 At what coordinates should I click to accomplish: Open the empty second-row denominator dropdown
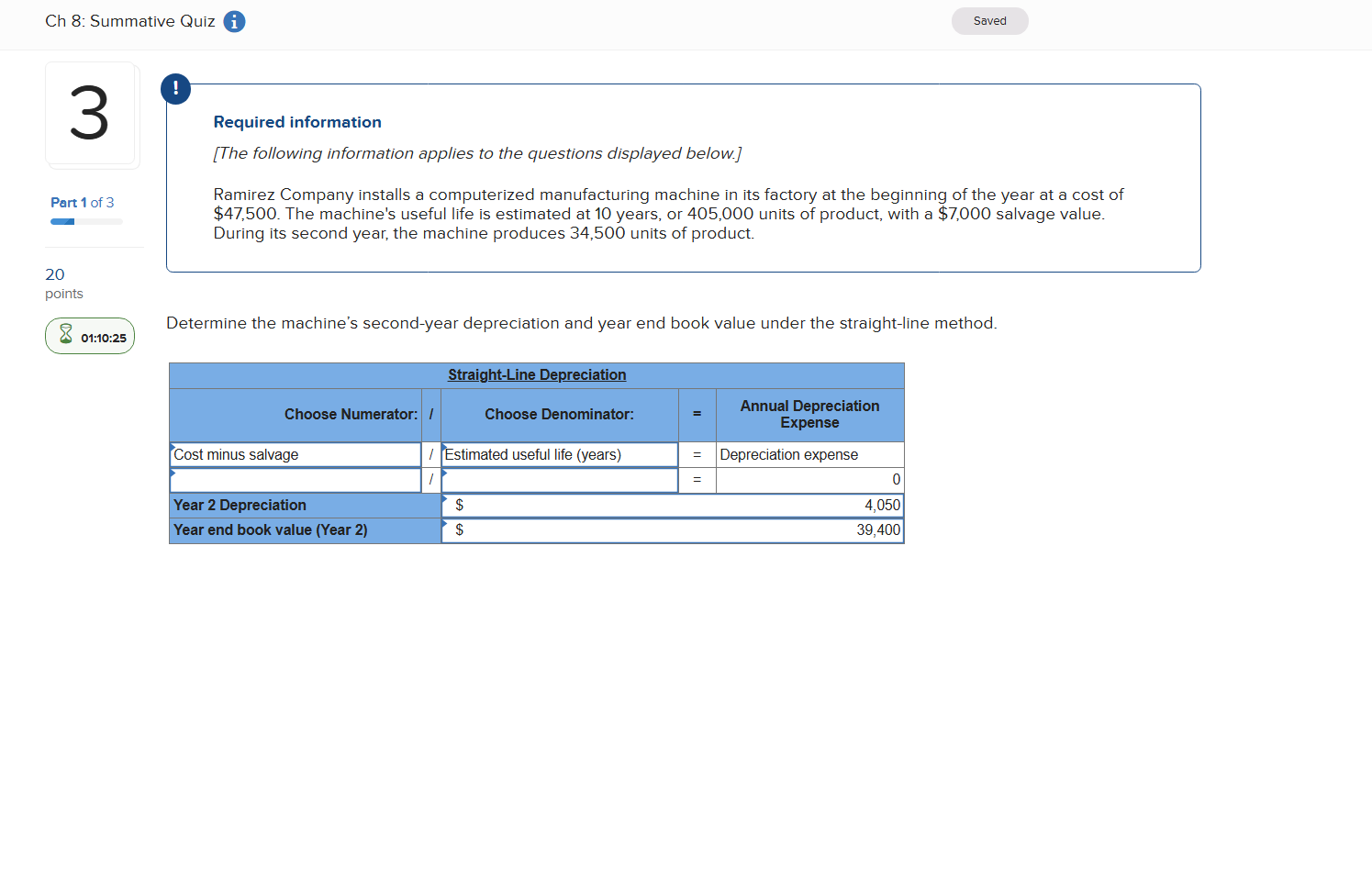pos(559,479)
